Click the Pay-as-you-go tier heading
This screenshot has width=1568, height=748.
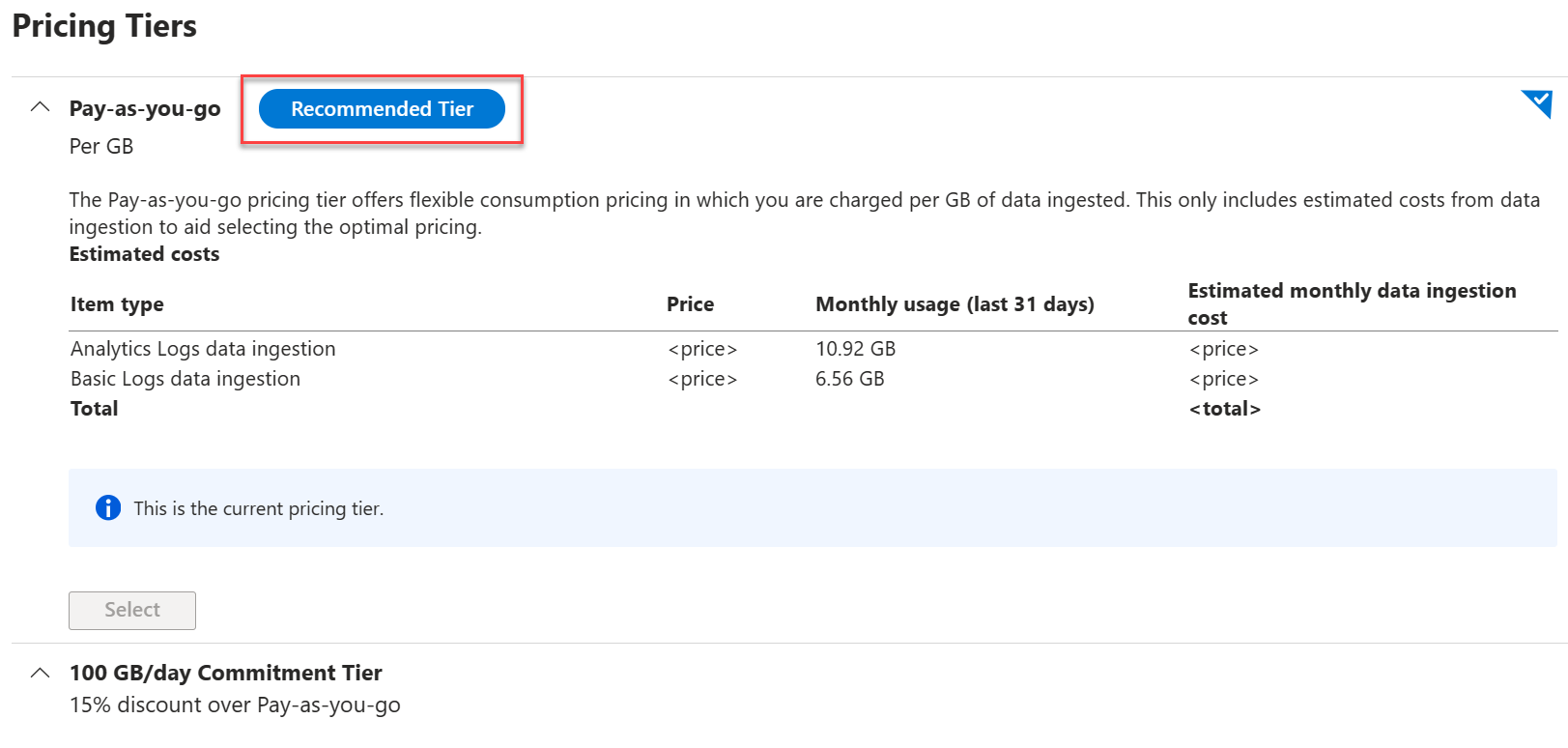[x=145, y=109]
